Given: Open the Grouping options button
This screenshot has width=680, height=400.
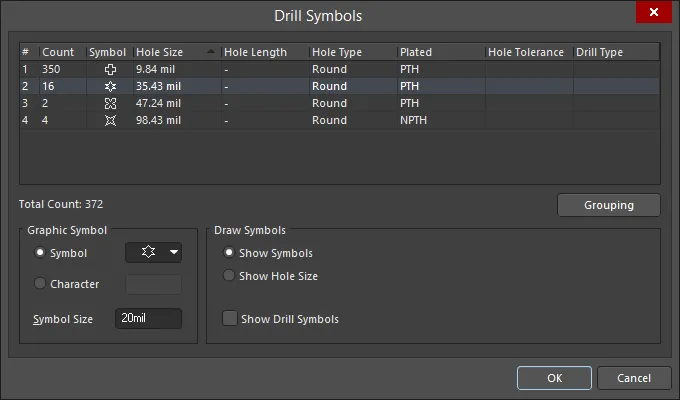Looking at the screenshot, I should (609, 205).
